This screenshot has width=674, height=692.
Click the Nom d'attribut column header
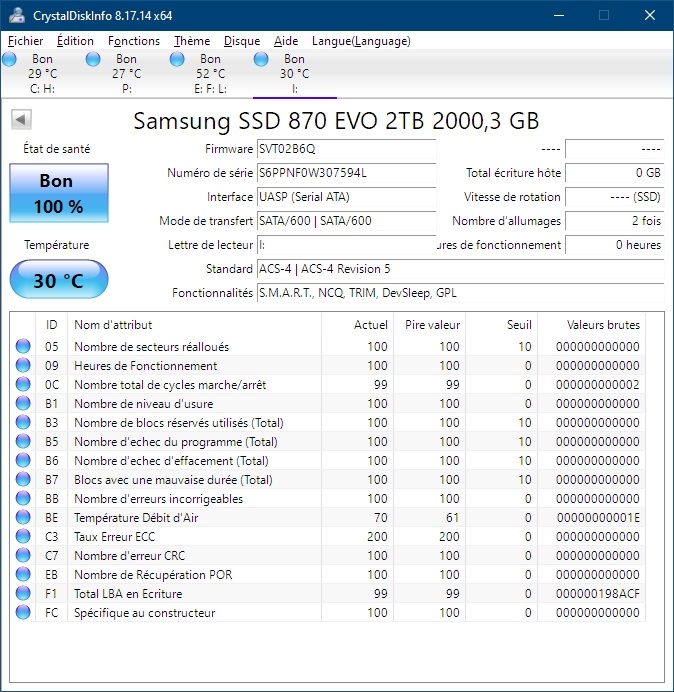[x=194, y=325]
